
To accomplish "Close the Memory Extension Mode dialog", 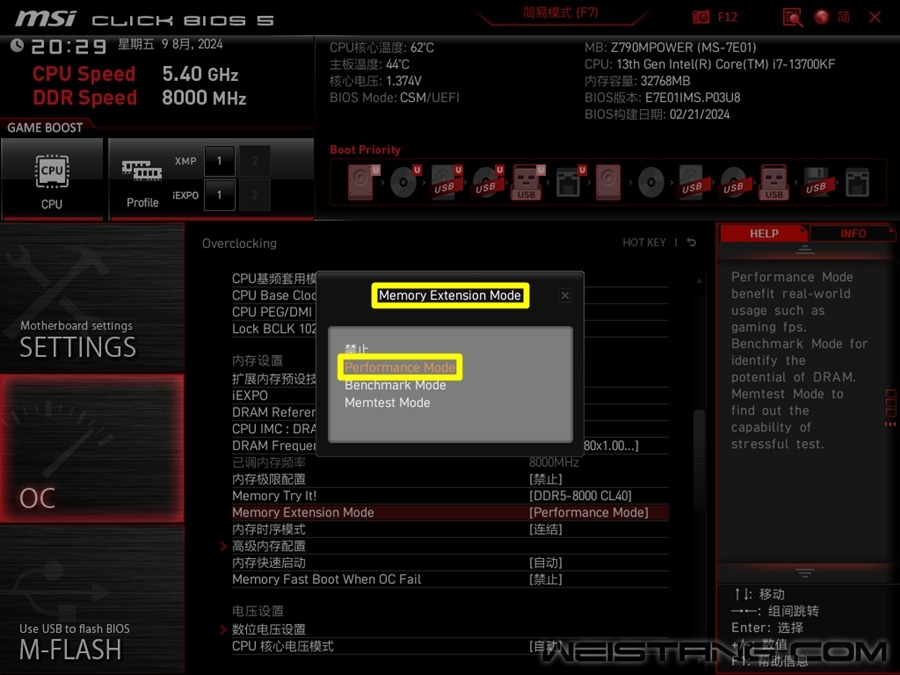I will 565,295.
